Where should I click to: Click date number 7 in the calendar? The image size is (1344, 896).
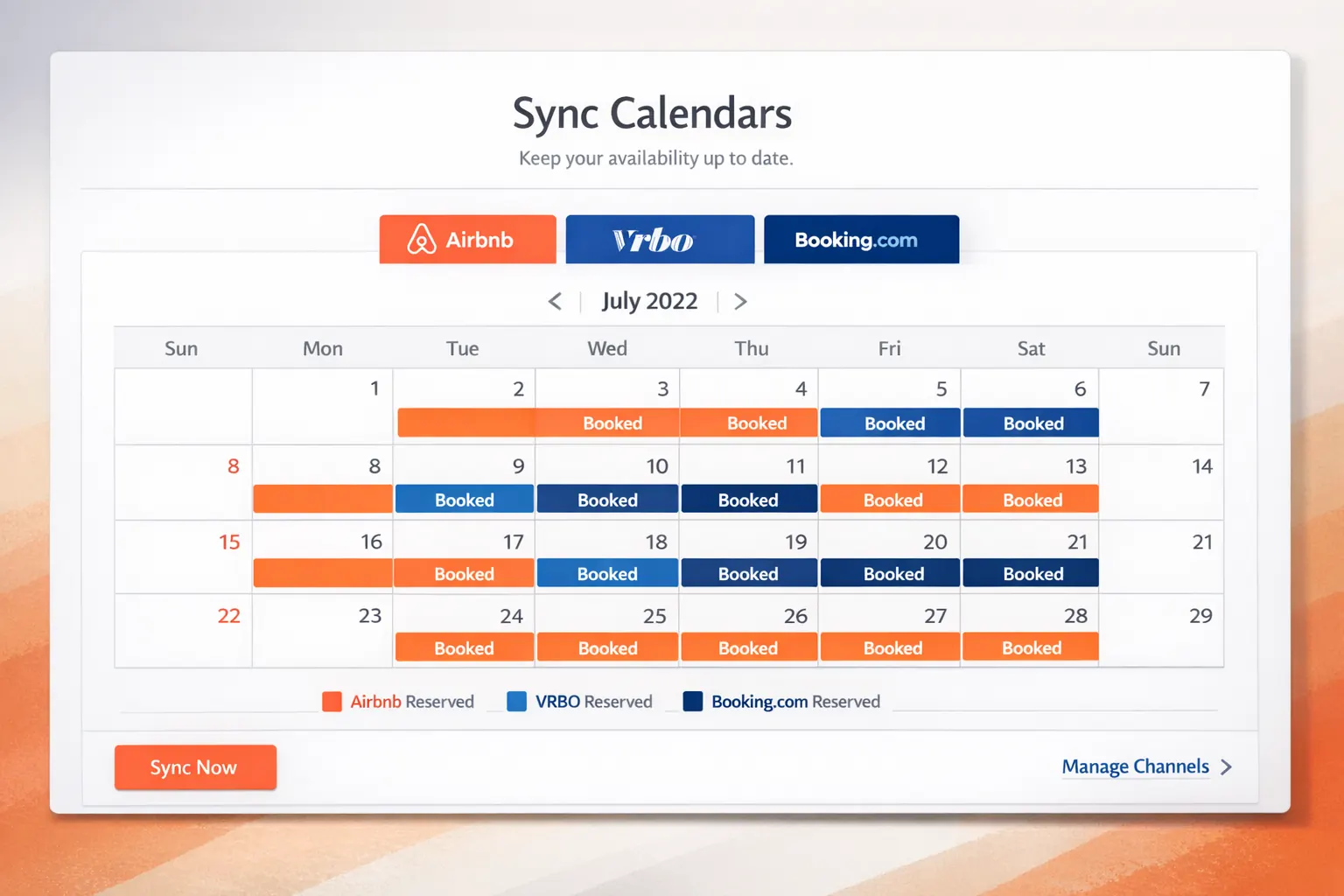(x=1205, y=388)
